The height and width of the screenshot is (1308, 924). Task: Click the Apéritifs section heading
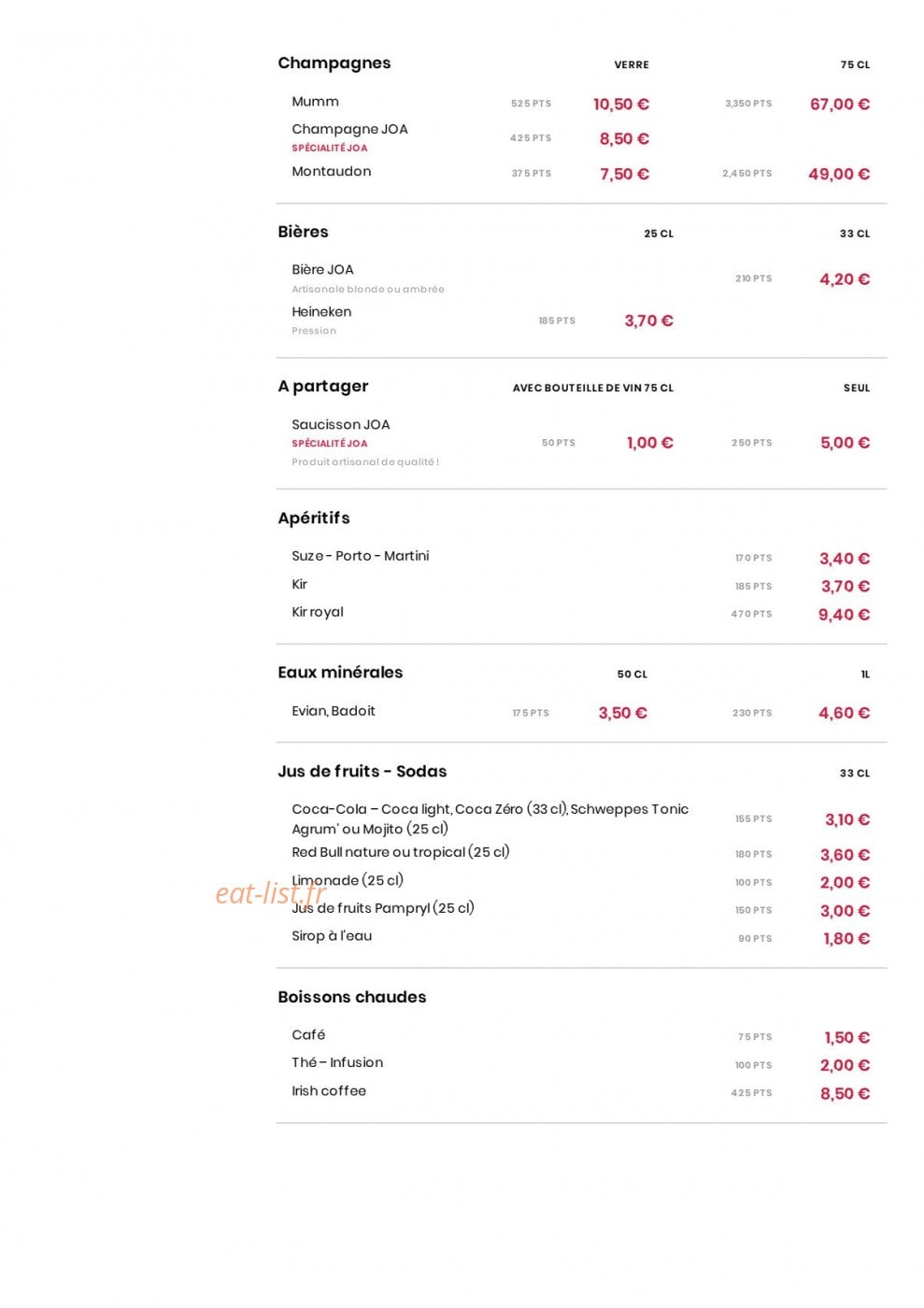coord(314,518)
